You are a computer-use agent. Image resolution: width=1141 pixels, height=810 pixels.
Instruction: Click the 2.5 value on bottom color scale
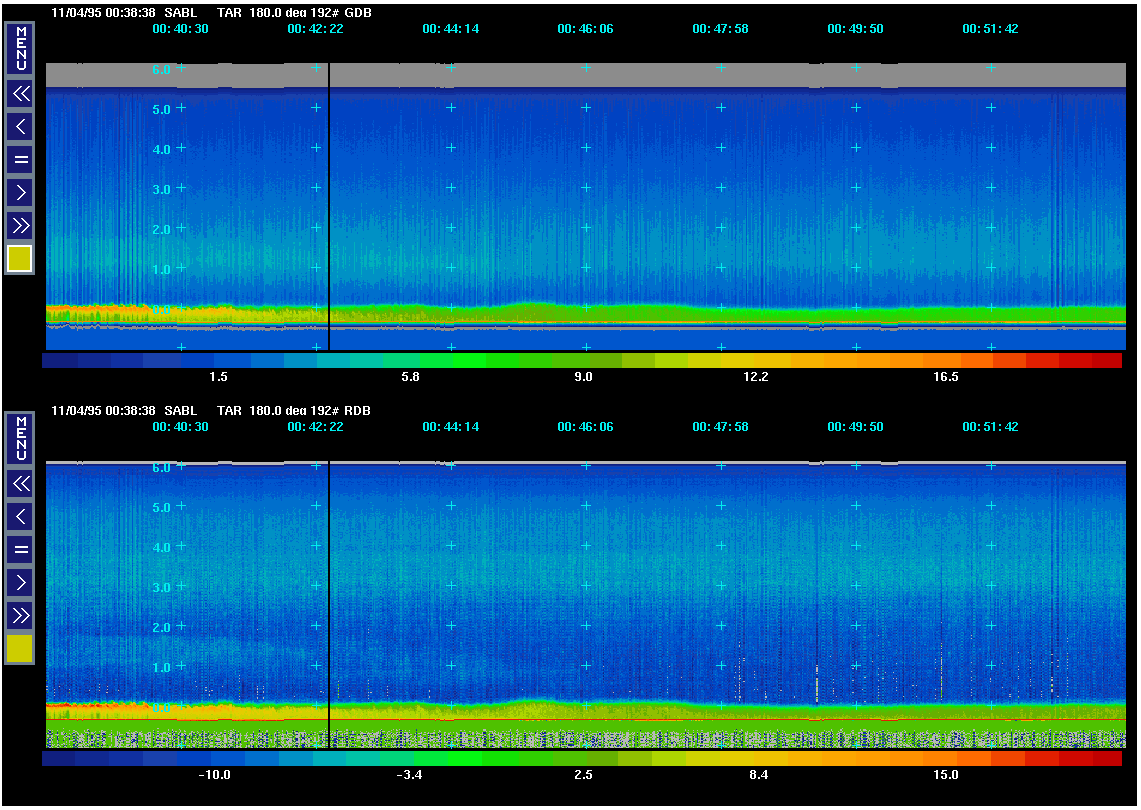(583, 775)
